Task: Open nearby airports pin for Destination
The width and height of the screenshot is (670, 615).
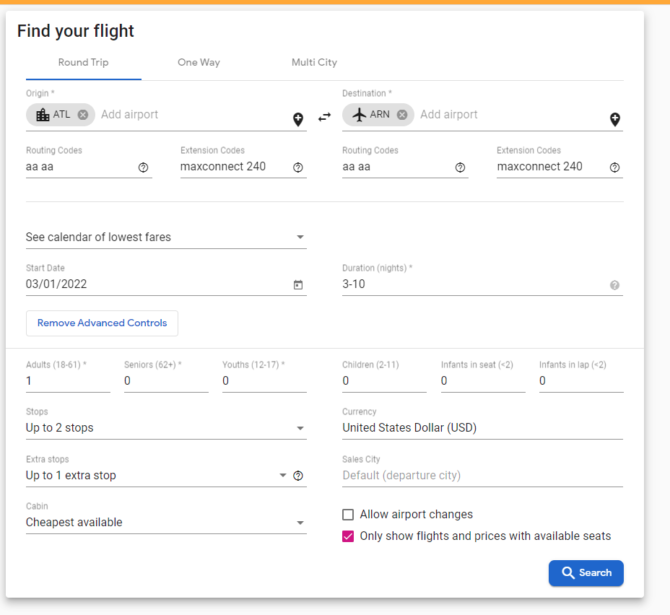Action: (x=615, y=119)
